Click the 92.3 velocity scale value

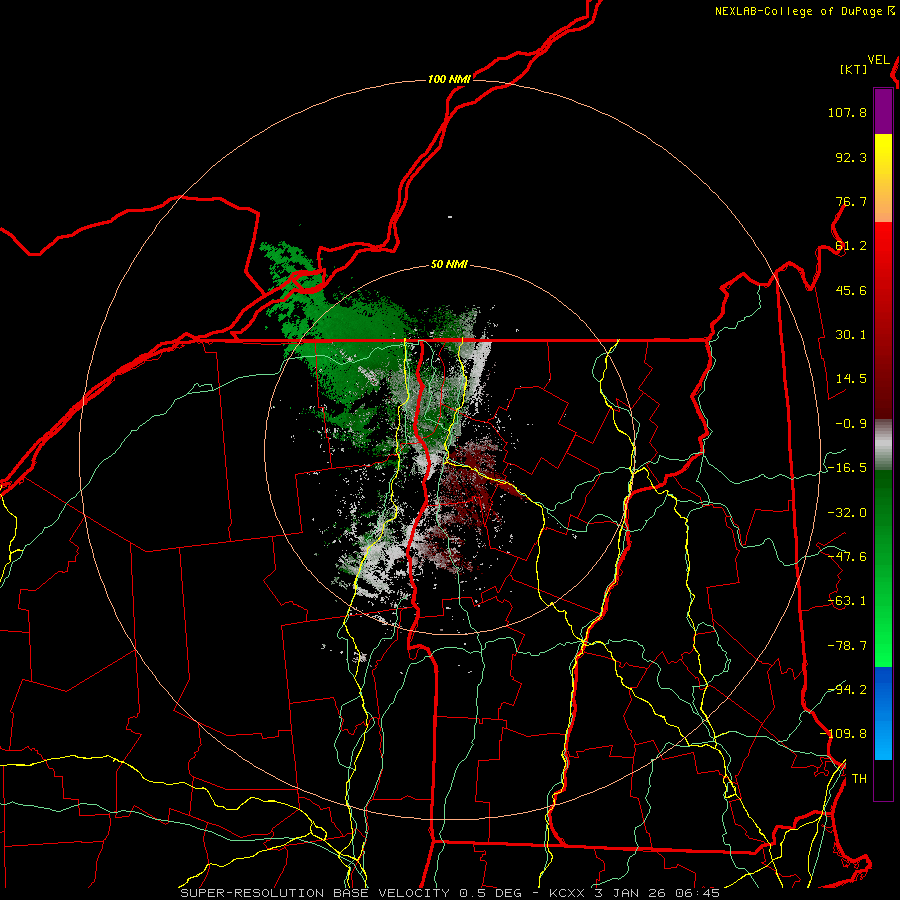coord(851,157)
